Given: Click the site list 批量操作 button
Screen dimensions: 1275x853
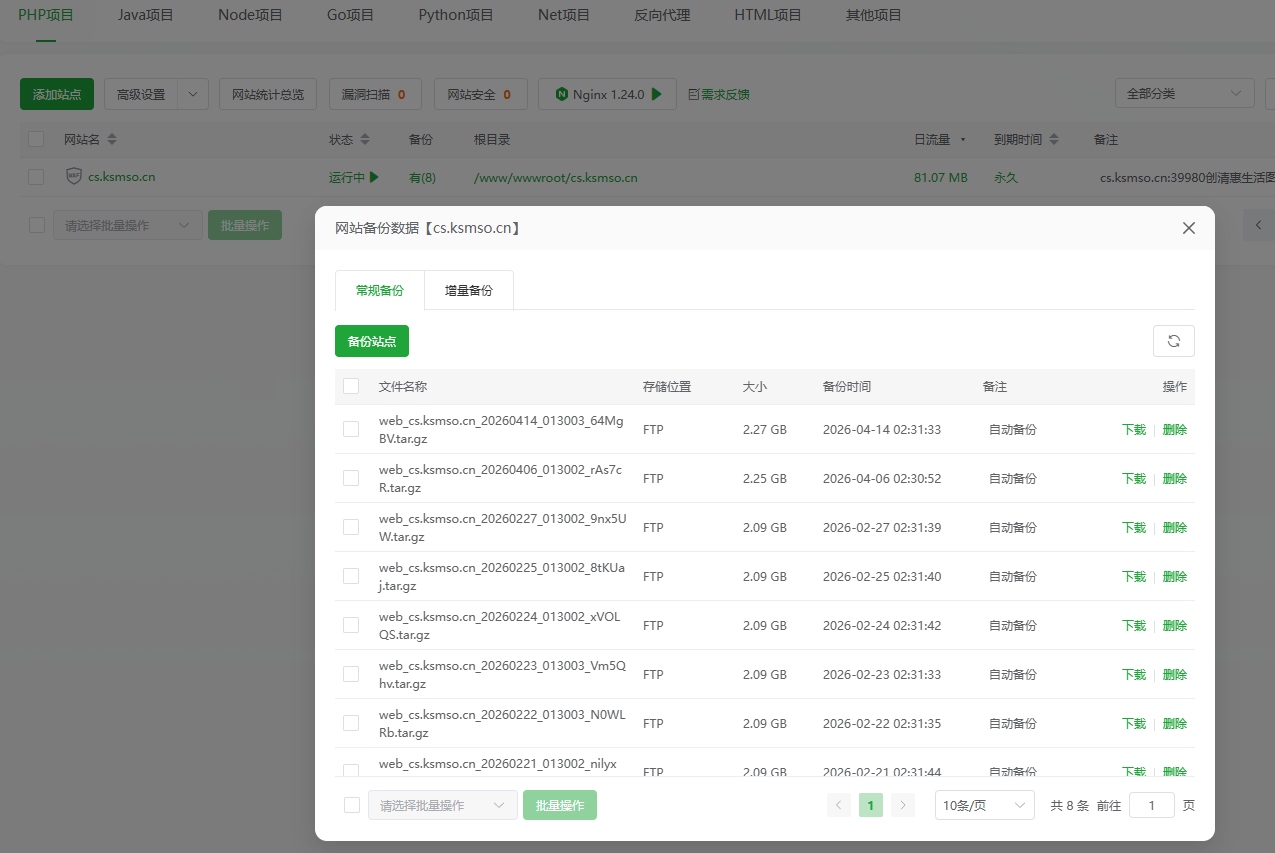Looking at the screenshot, I should pyautogui.click(x=245, y=225).
